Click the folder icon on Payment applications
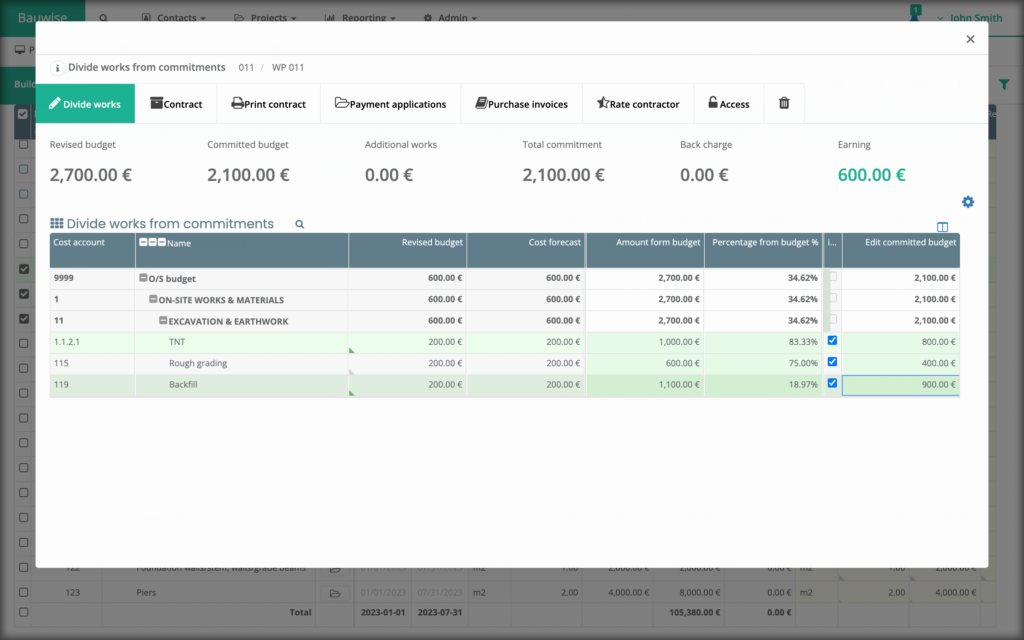Image resolution: width=1024 pixels, height=640 pixels. [x=342, y=103]
